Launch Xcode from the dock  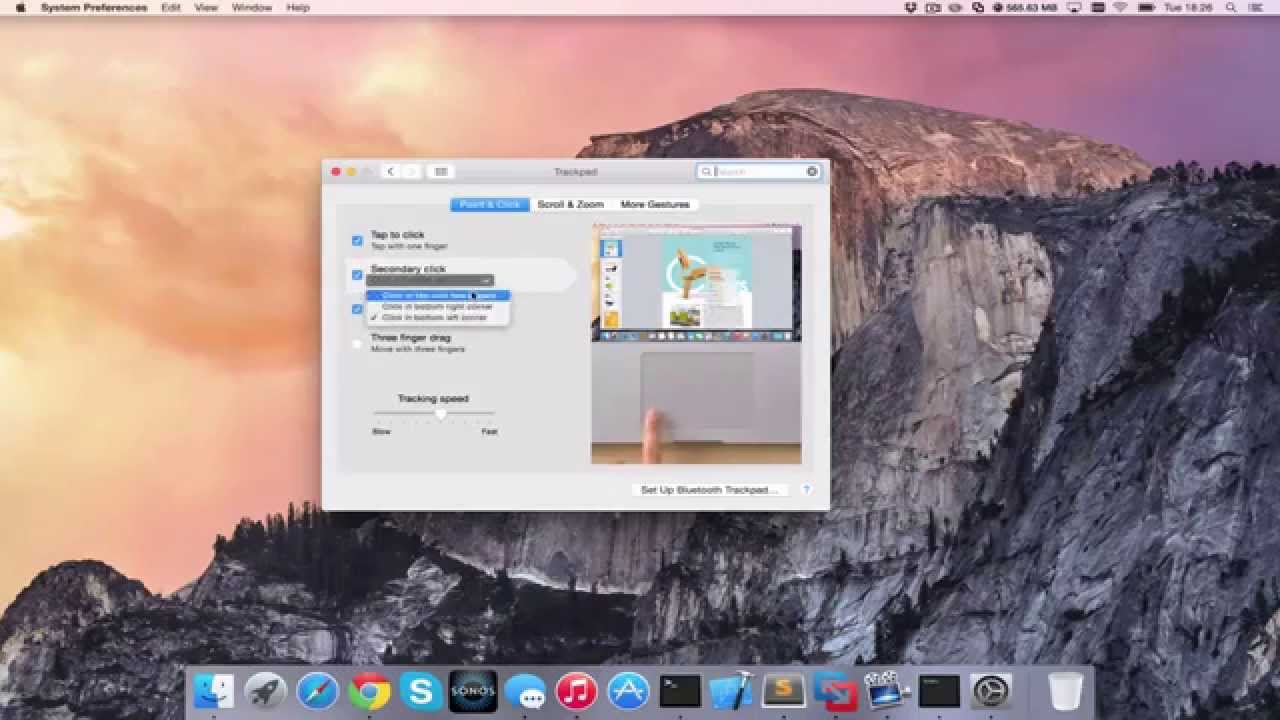click(732, 691)
